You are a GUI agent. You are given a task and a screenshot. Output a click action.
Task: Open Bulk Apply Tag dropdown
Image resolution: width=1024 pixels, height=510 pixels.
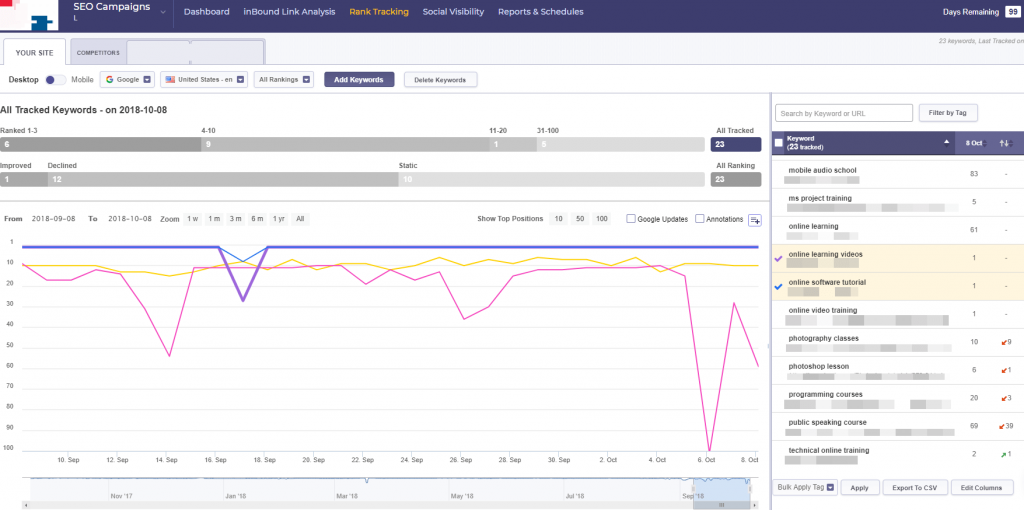click(x=805, y=487)
